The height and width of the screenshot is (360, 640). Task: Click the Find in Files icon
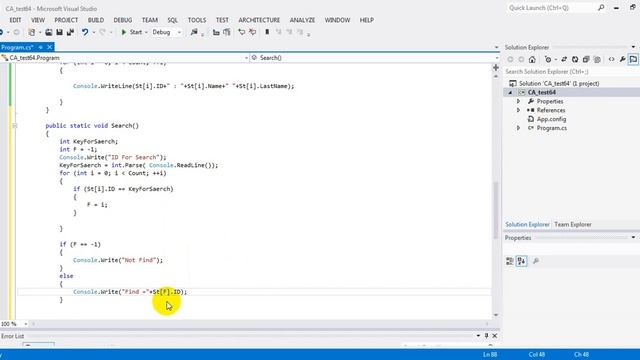194,32
